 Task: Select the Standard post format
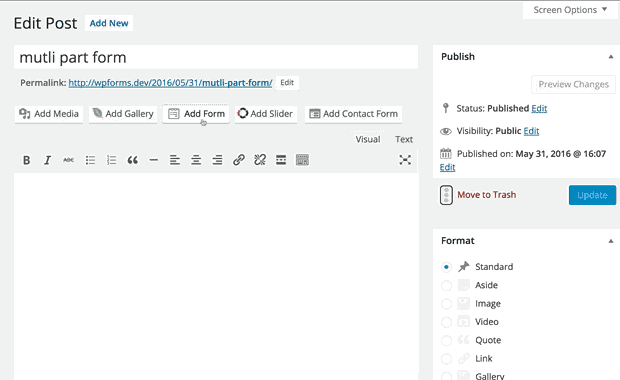pos(446,267)
